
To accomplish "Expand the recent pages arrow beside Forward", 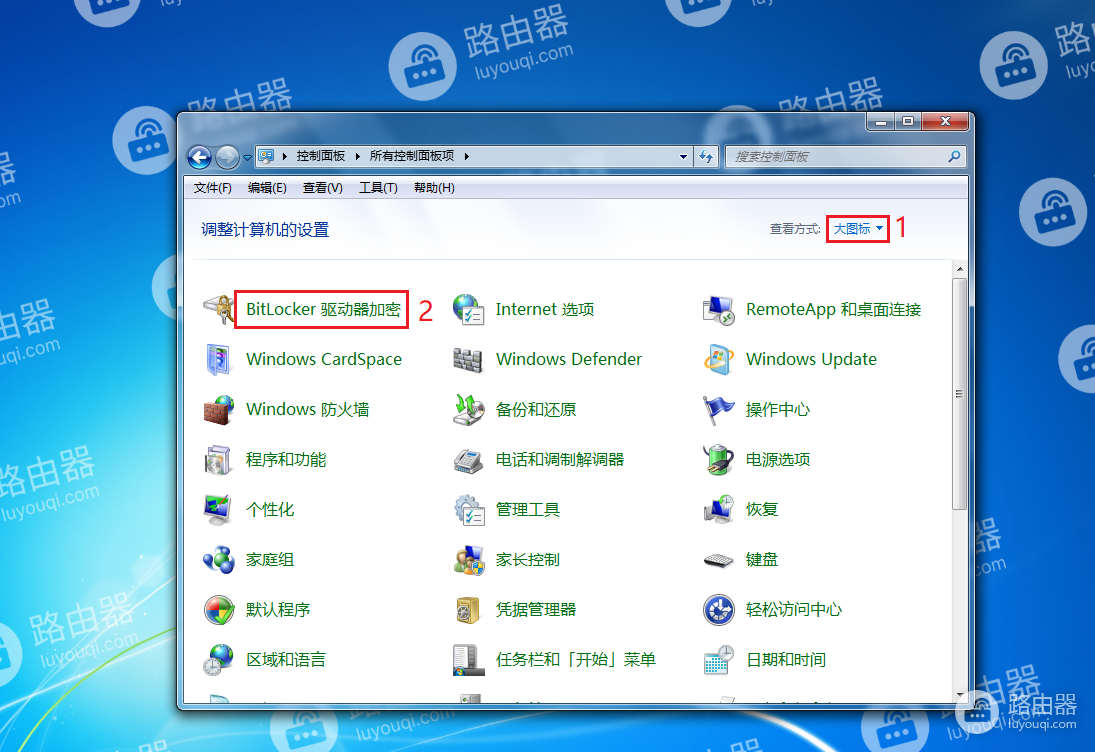I will coord(247,158).
